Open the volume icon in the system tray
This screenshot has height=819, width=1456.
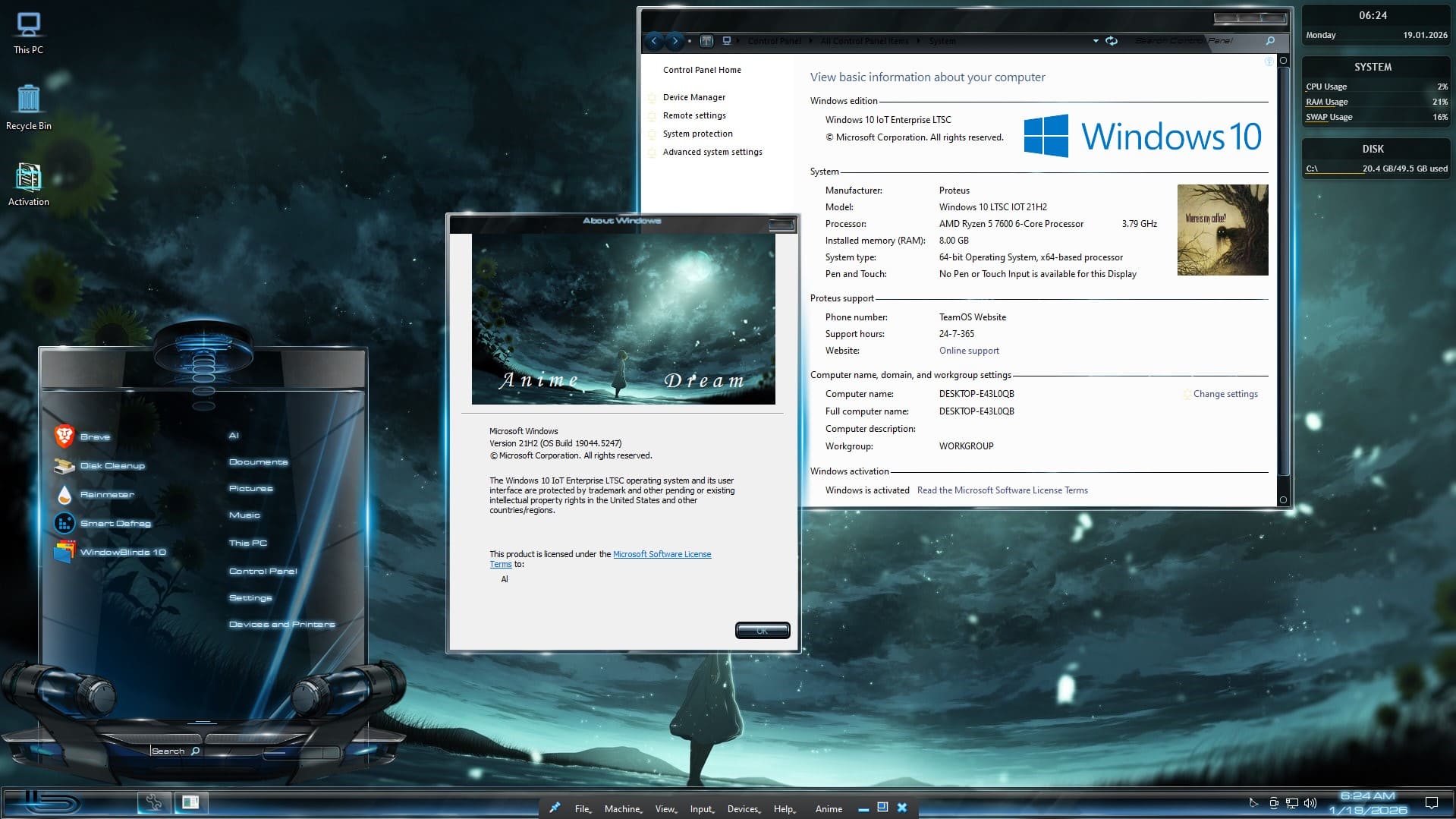click(1310, 802)
